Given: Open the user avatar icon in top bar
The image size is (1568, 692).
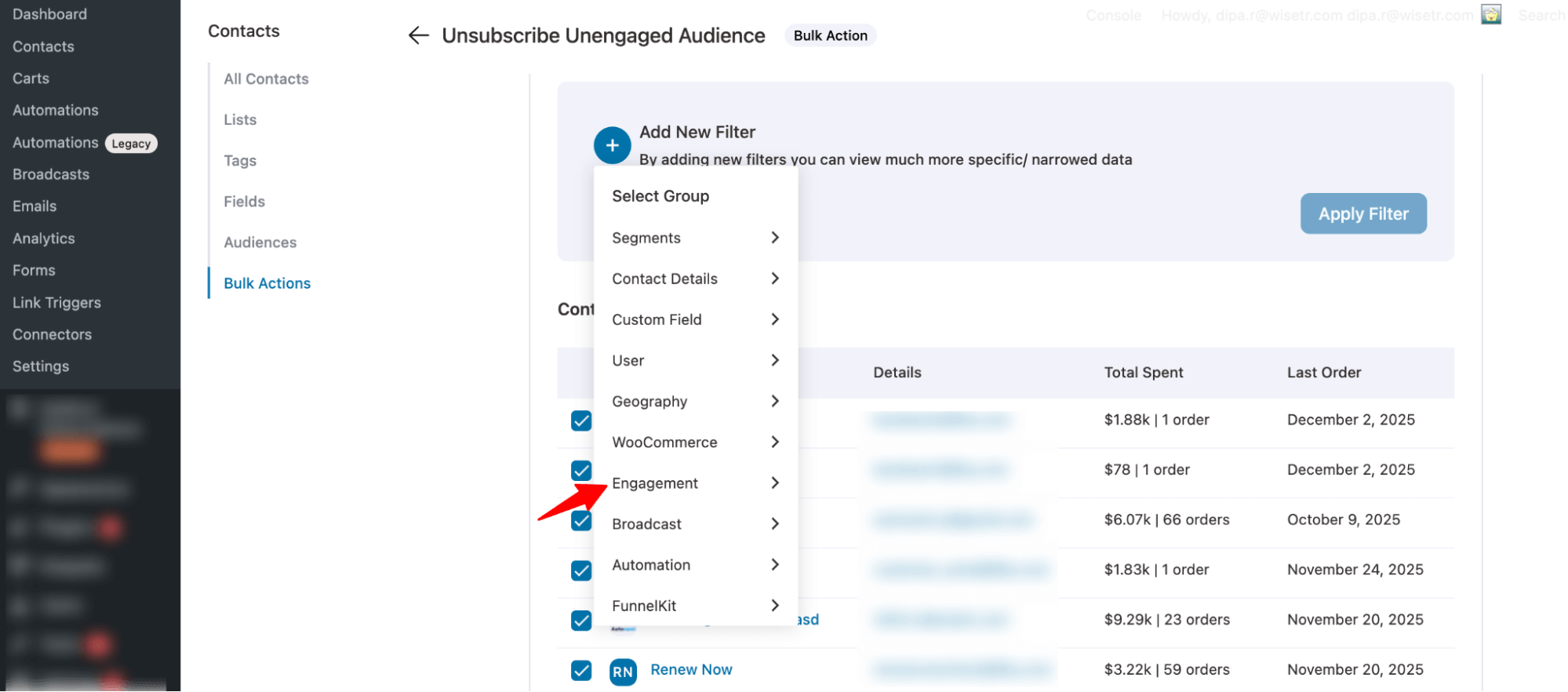Looking at the screenshot, I should pos(1490,14).
